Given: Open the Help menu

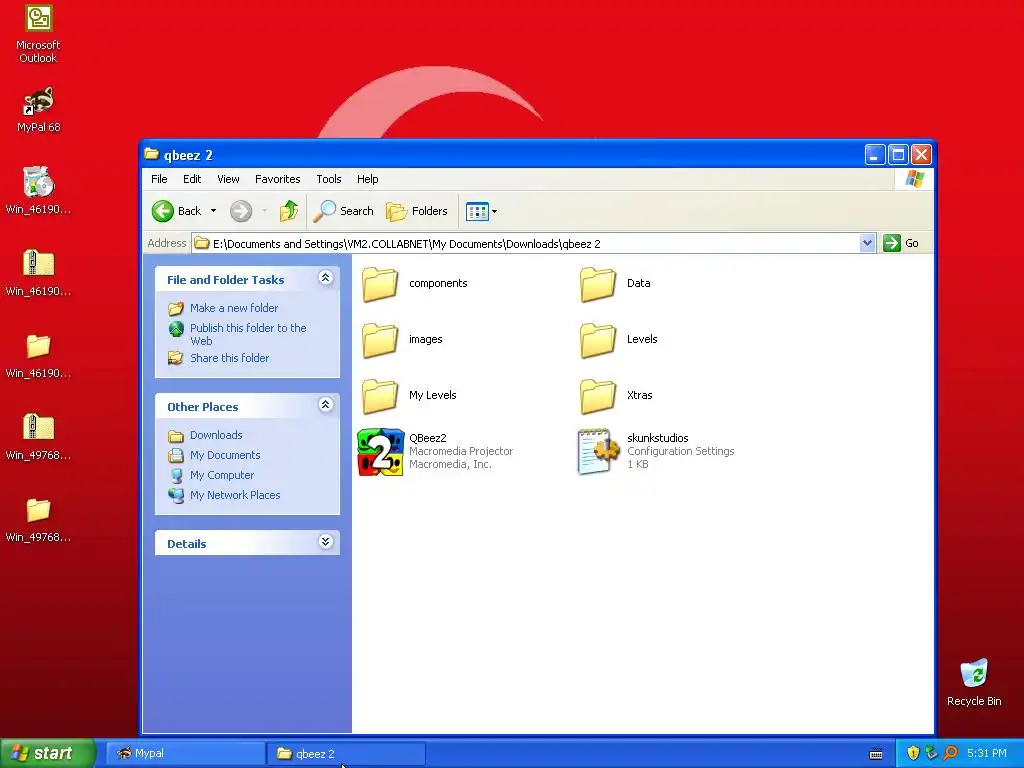Looking at the screenshot, I should [x=367, y=179].
